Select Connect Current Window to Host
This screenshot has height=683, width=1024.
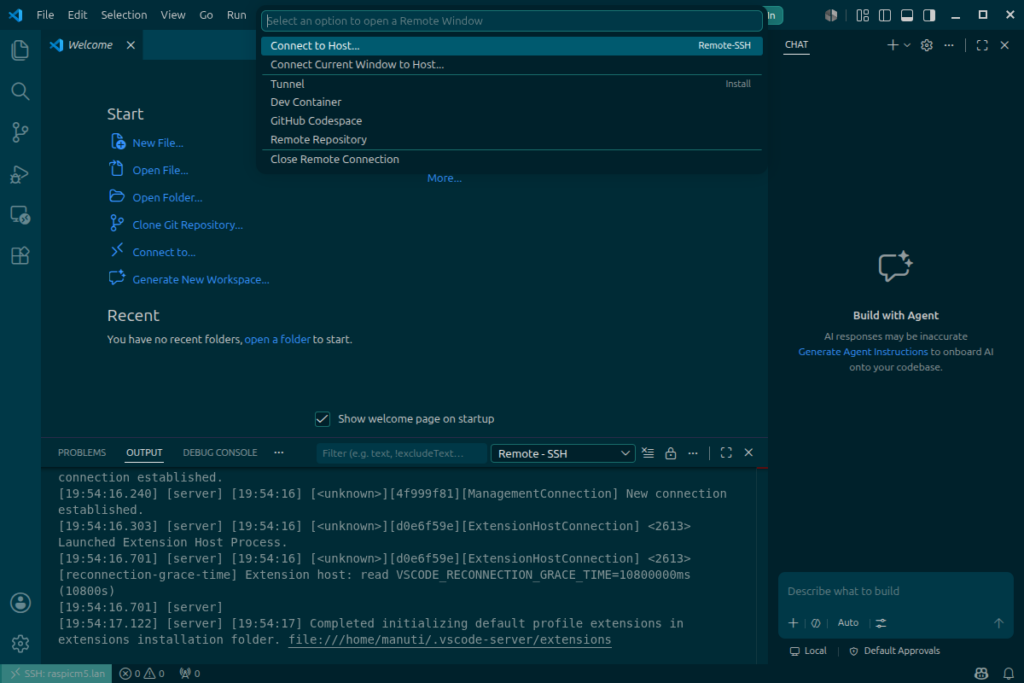[x=511, y=65]
